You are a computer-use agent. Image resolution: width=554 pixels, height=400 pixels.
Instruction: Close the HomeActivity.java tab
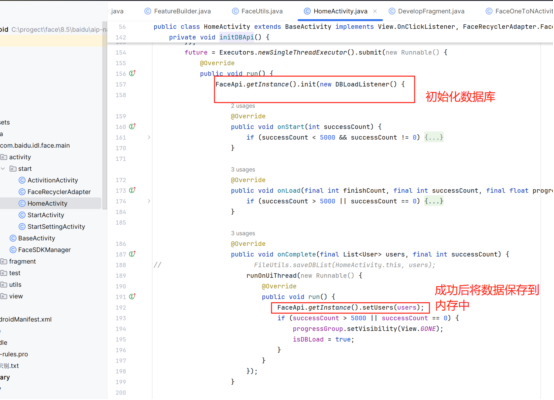[375, 11]
